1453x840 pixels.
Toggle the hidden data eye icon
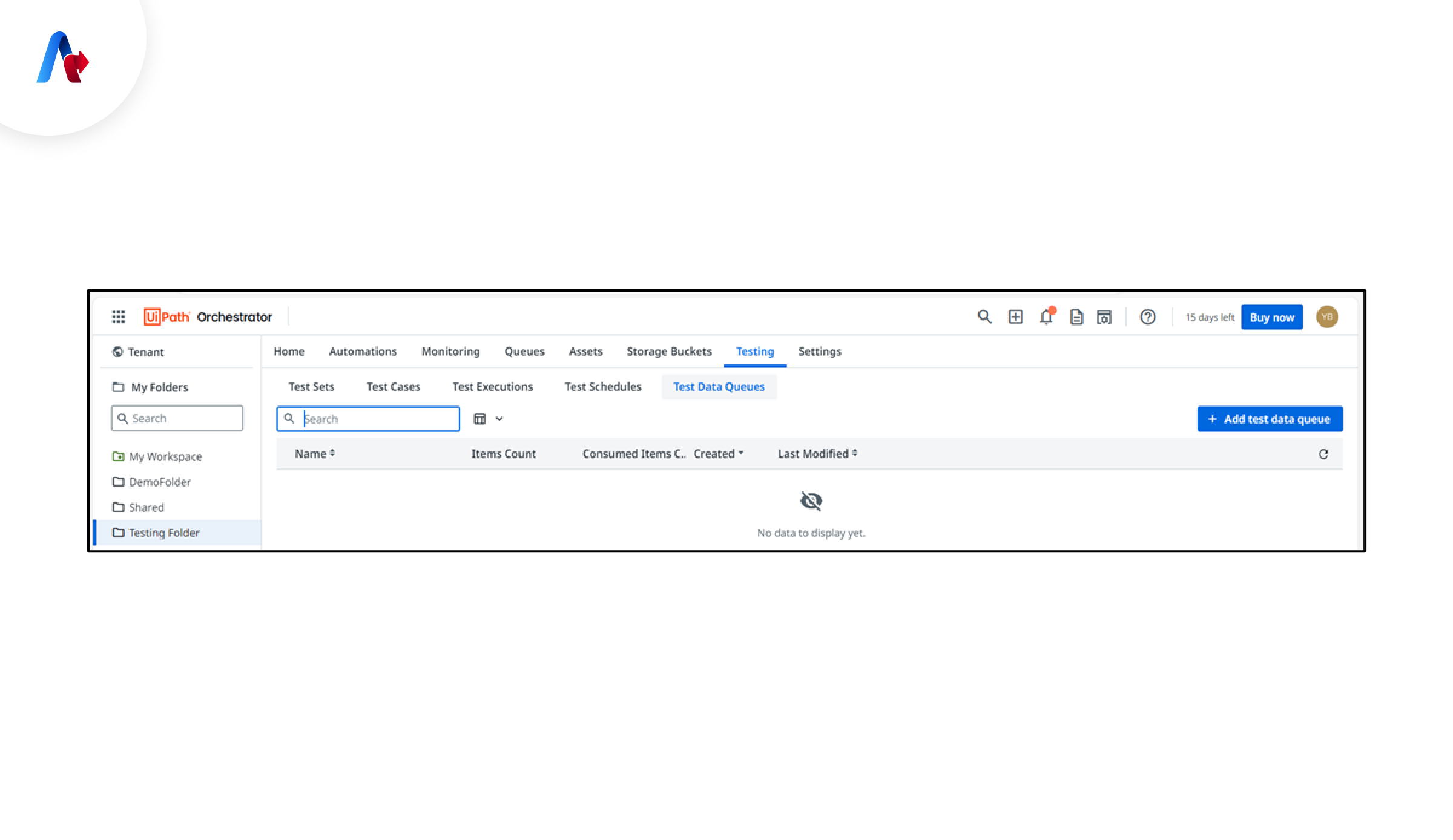[811, 501]
